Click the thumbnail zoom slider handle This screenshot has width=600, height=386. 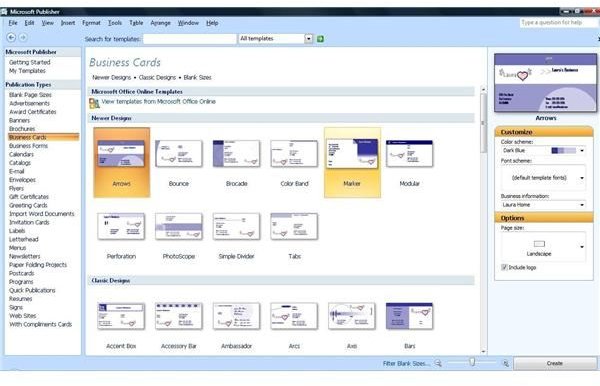click(472, 362)
